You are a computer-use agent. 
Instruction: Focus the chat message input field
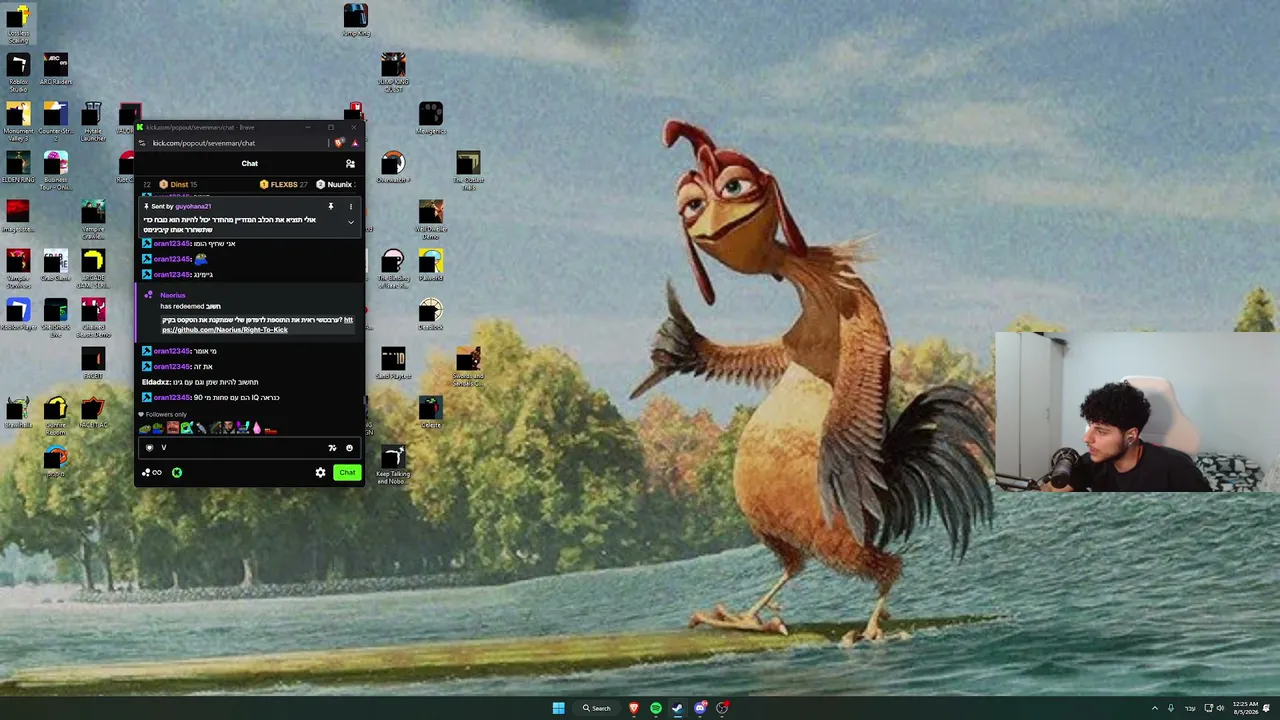click(x=250, y=448)
